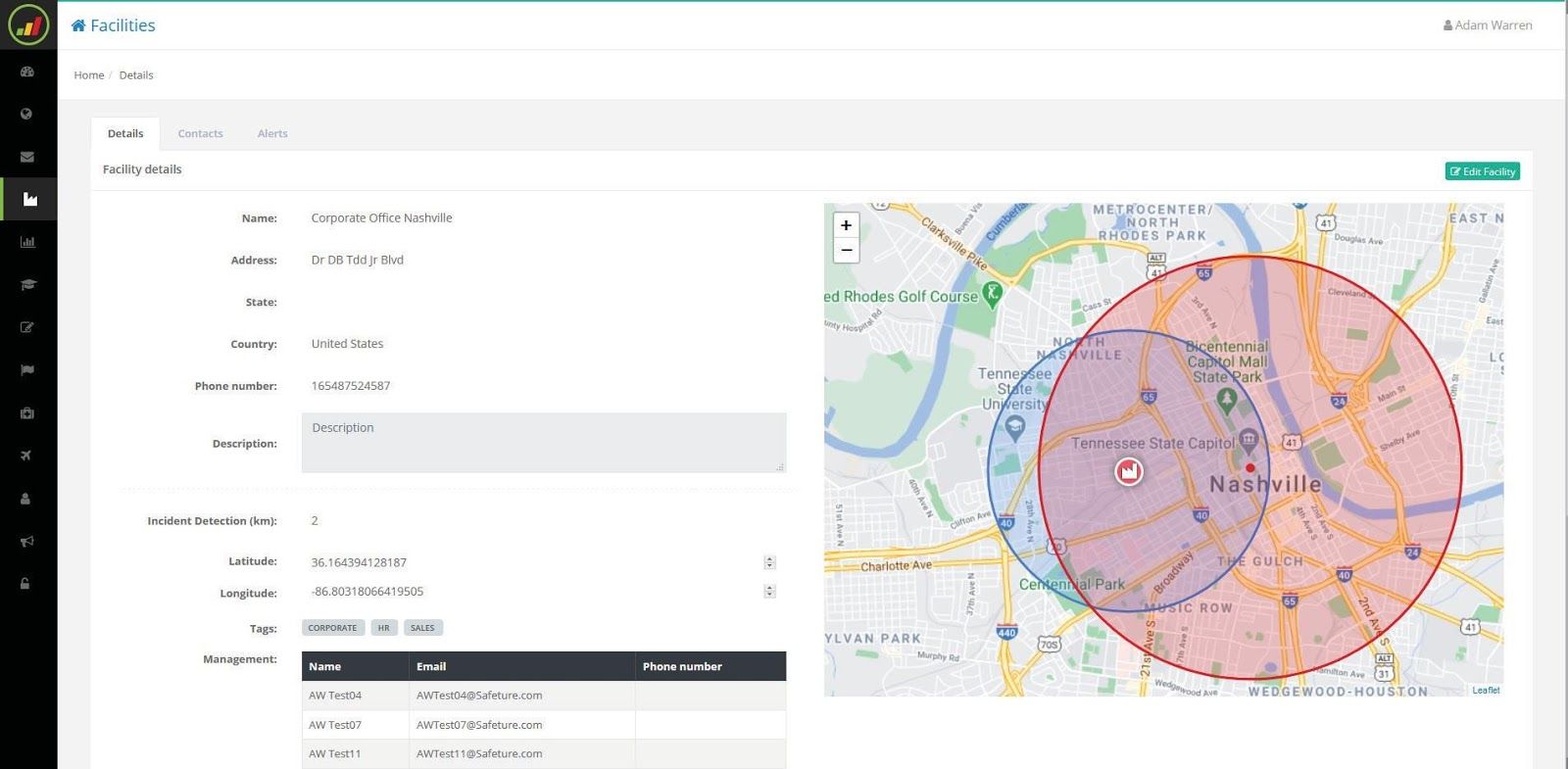Select the AWTest11@Safeture.com email cell

pos(522,754)
